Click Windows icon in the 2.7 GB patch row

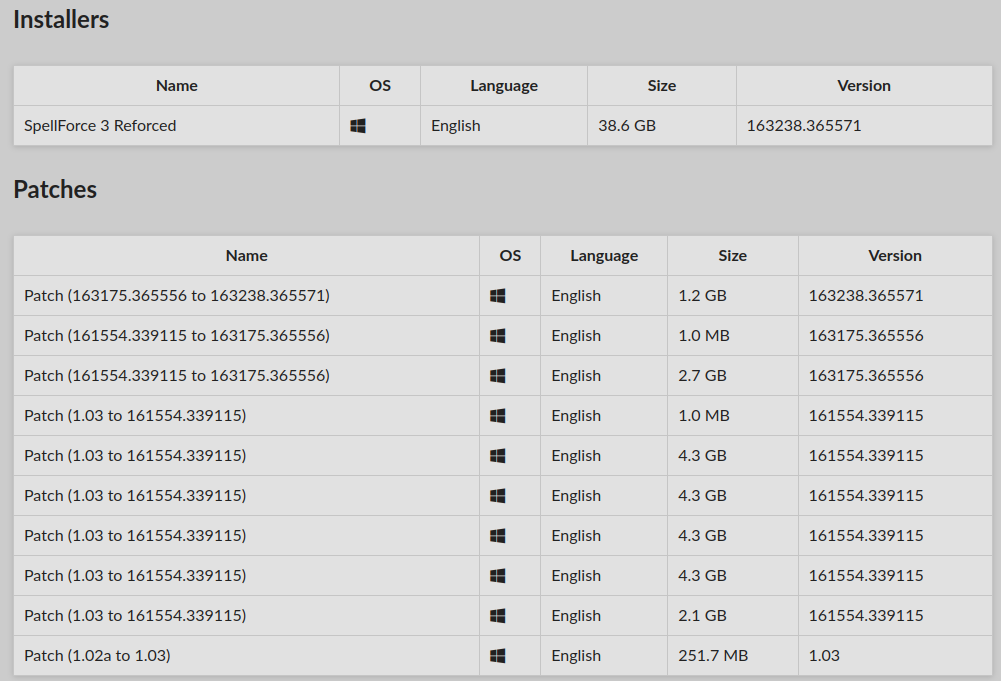[x=497, y=376]
